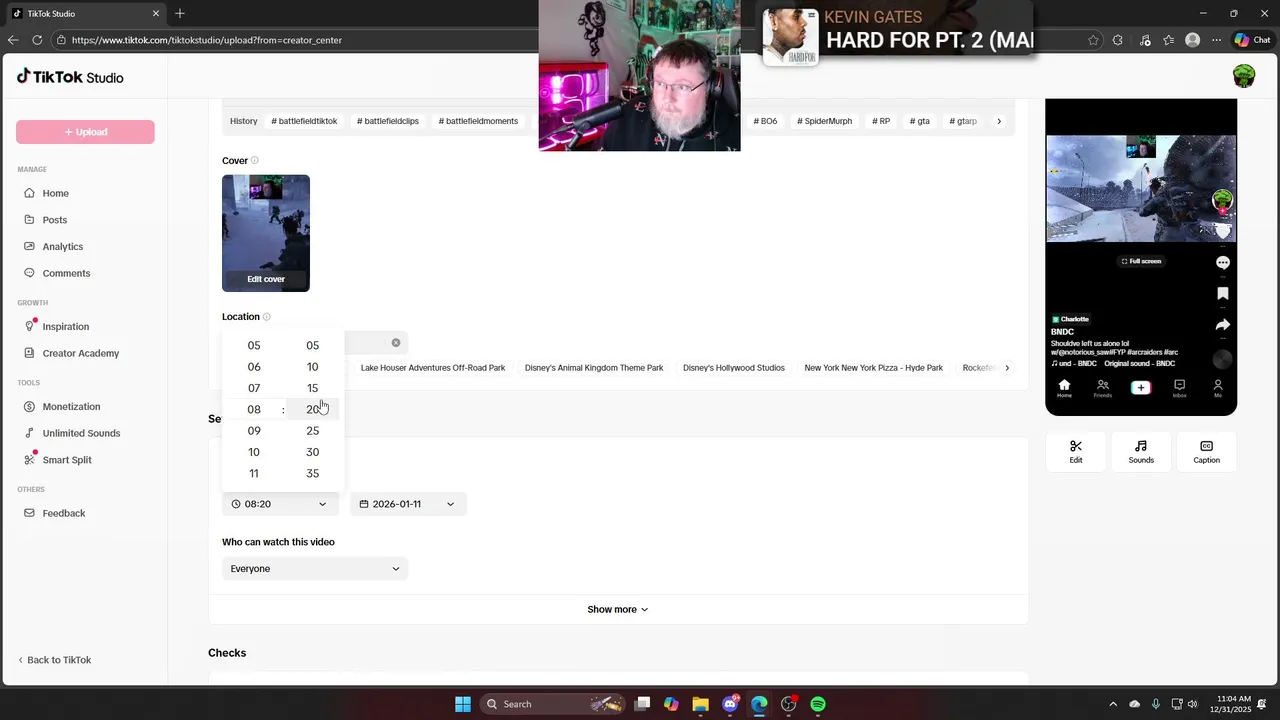Viewport: 1280px width, 720px height.
Task: Add hashtag # SpiderMurph
Action: click(825, 121)
